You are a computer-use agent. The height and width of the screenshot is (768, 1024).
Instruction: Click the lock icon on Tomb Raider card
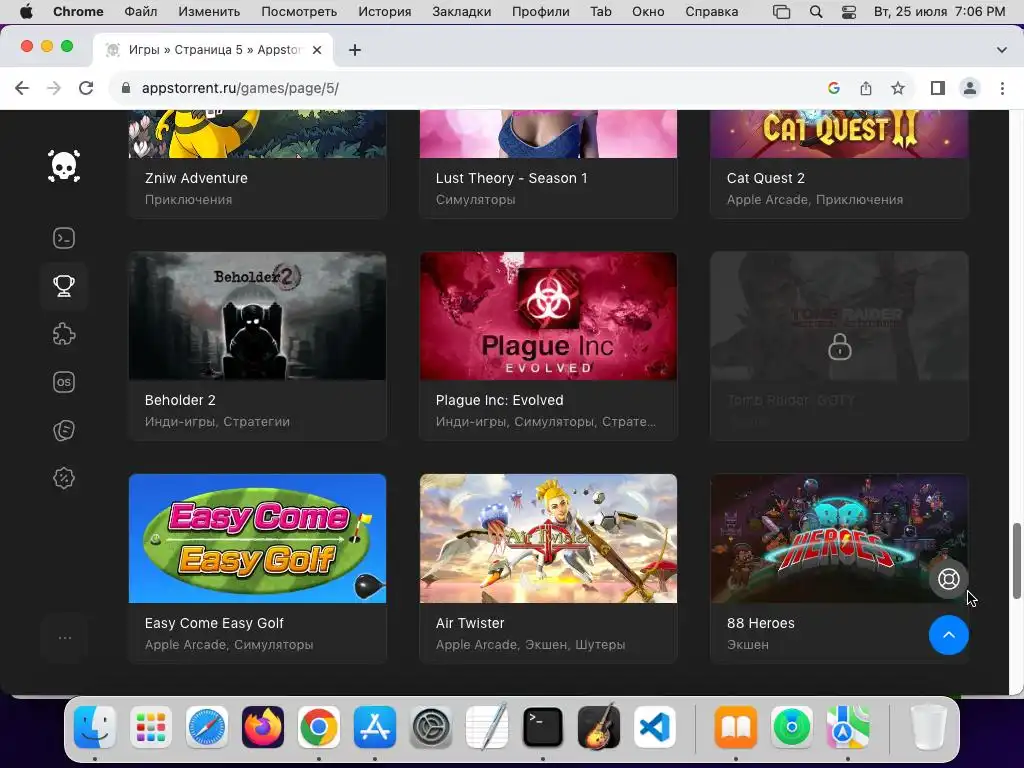click(x=840, y=347)
